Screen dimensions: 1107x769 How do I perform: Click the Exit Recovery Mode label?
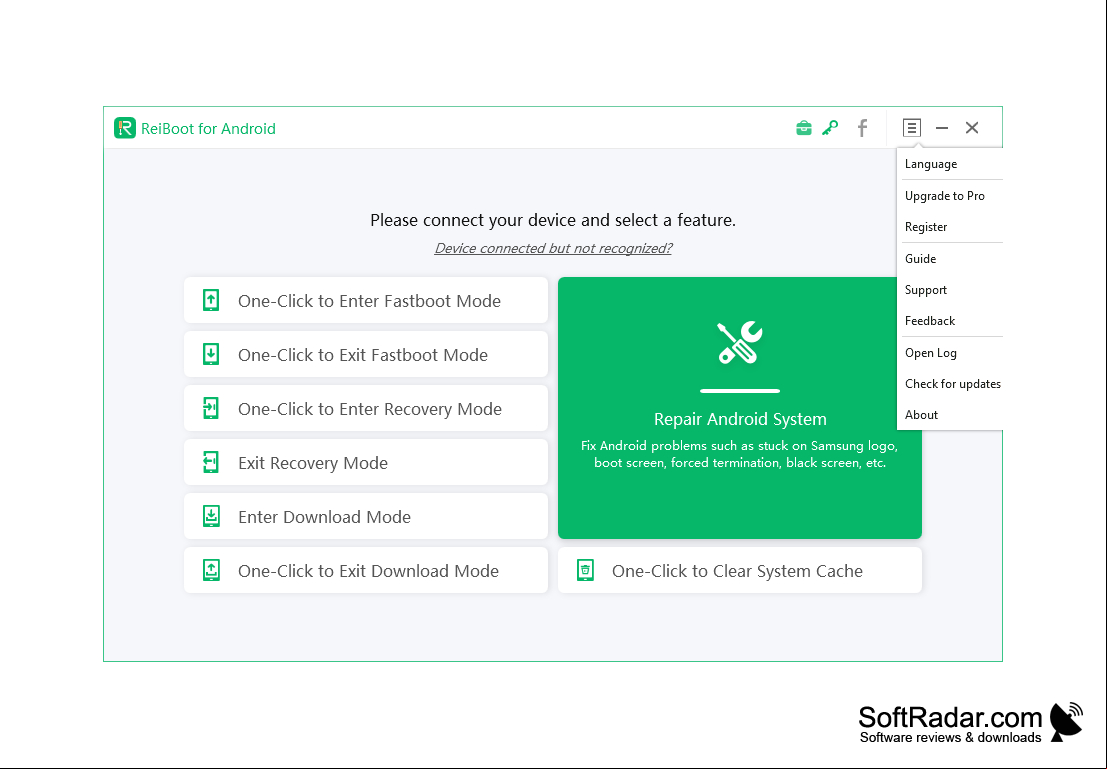[x=313, y=463]
